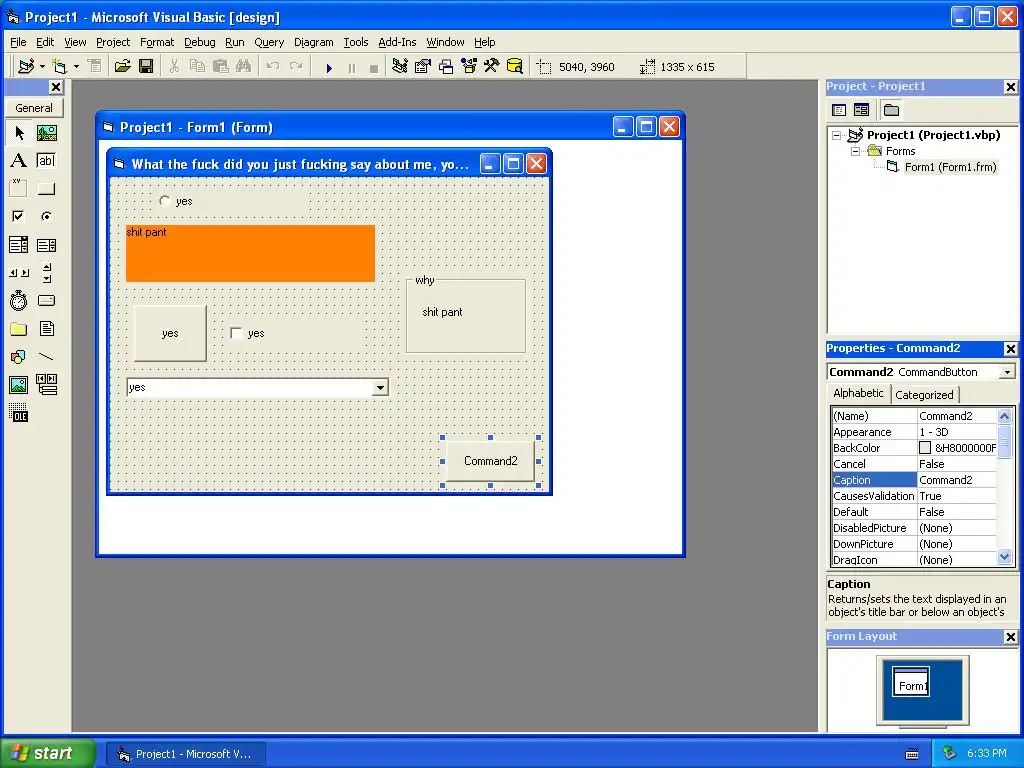Open the Add-Ins menu
Viewport: 1024px width, 768px height.
tap(397, 42)
